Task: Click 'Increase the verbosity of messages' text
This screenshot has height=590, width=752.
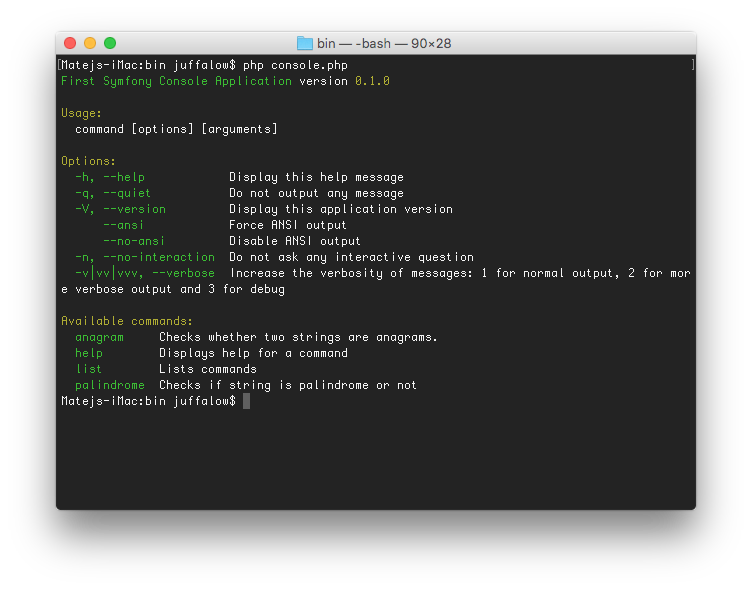Action: point(351,273)
